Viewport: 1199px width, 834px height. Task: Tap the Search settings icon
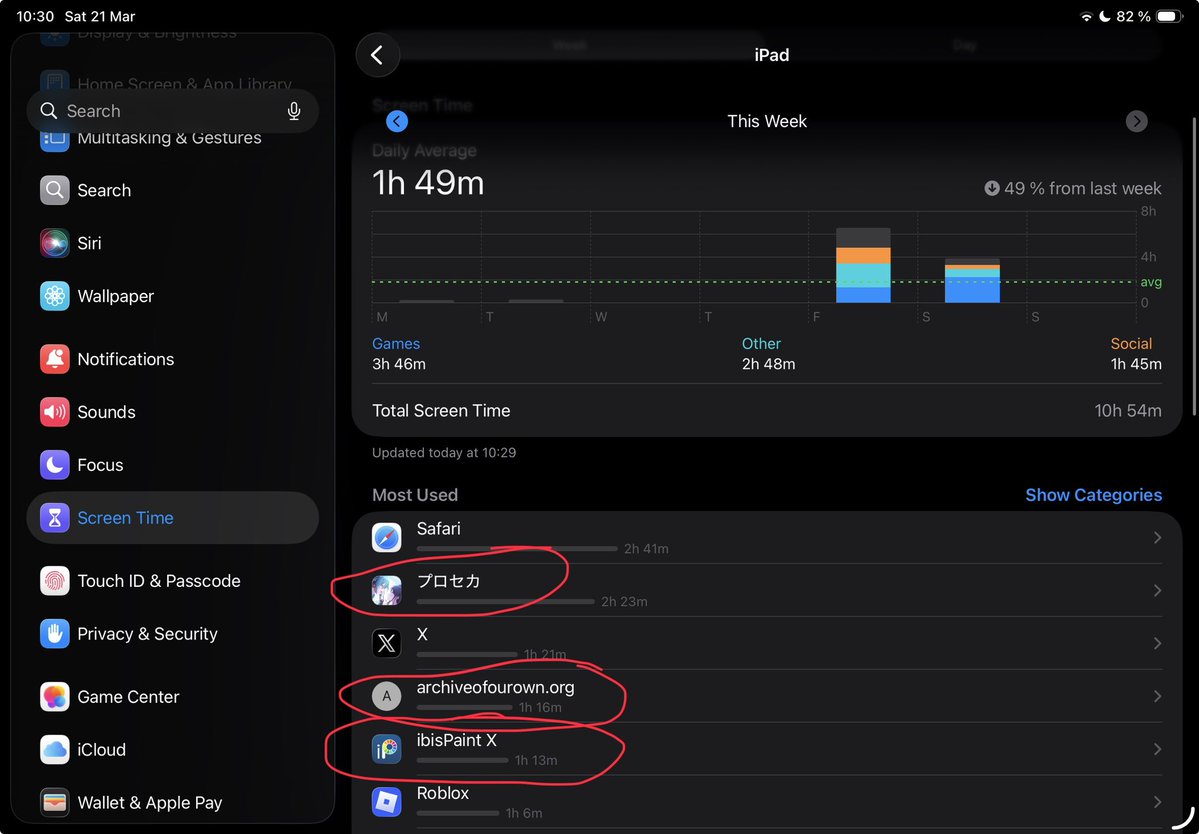[54, 190]
